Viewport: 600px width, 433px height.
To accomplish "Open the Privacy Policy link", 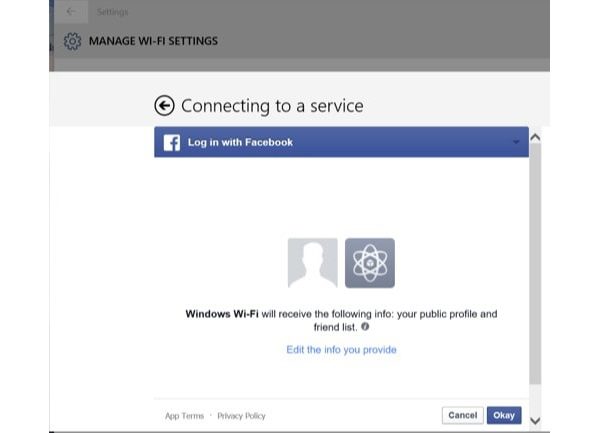I will (241, 416).
